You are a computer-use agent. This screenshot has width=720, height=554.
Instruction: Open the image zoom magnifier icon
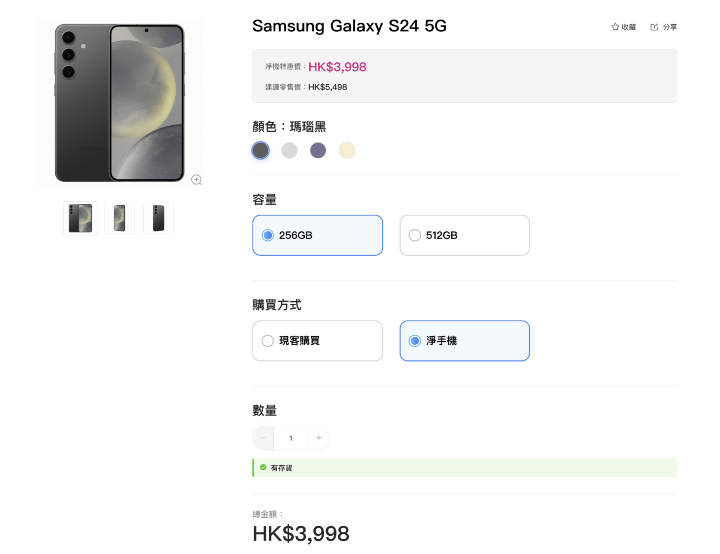click(197, 180)
